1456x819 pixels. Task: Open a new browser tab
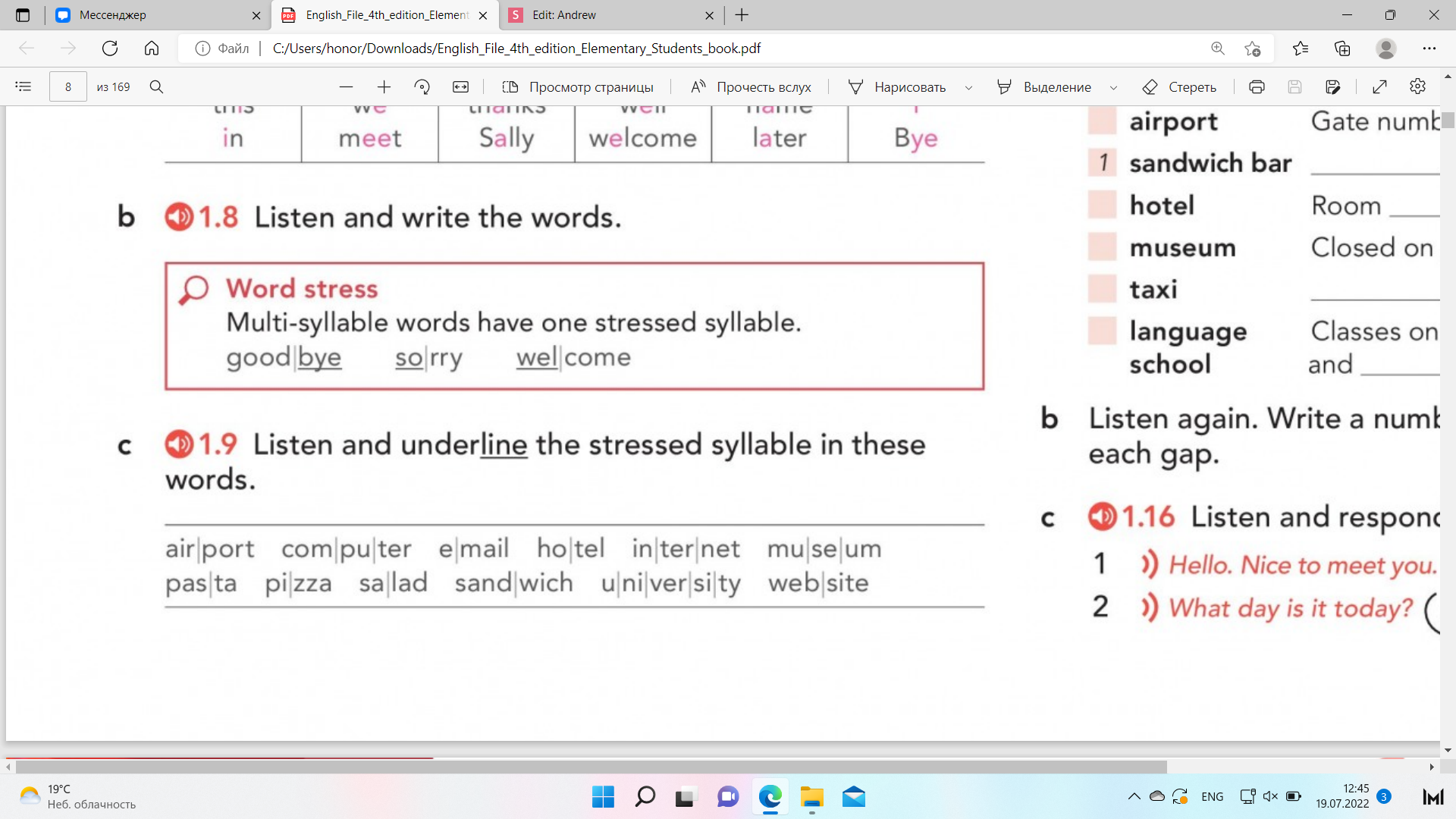[x=742, y=14]
